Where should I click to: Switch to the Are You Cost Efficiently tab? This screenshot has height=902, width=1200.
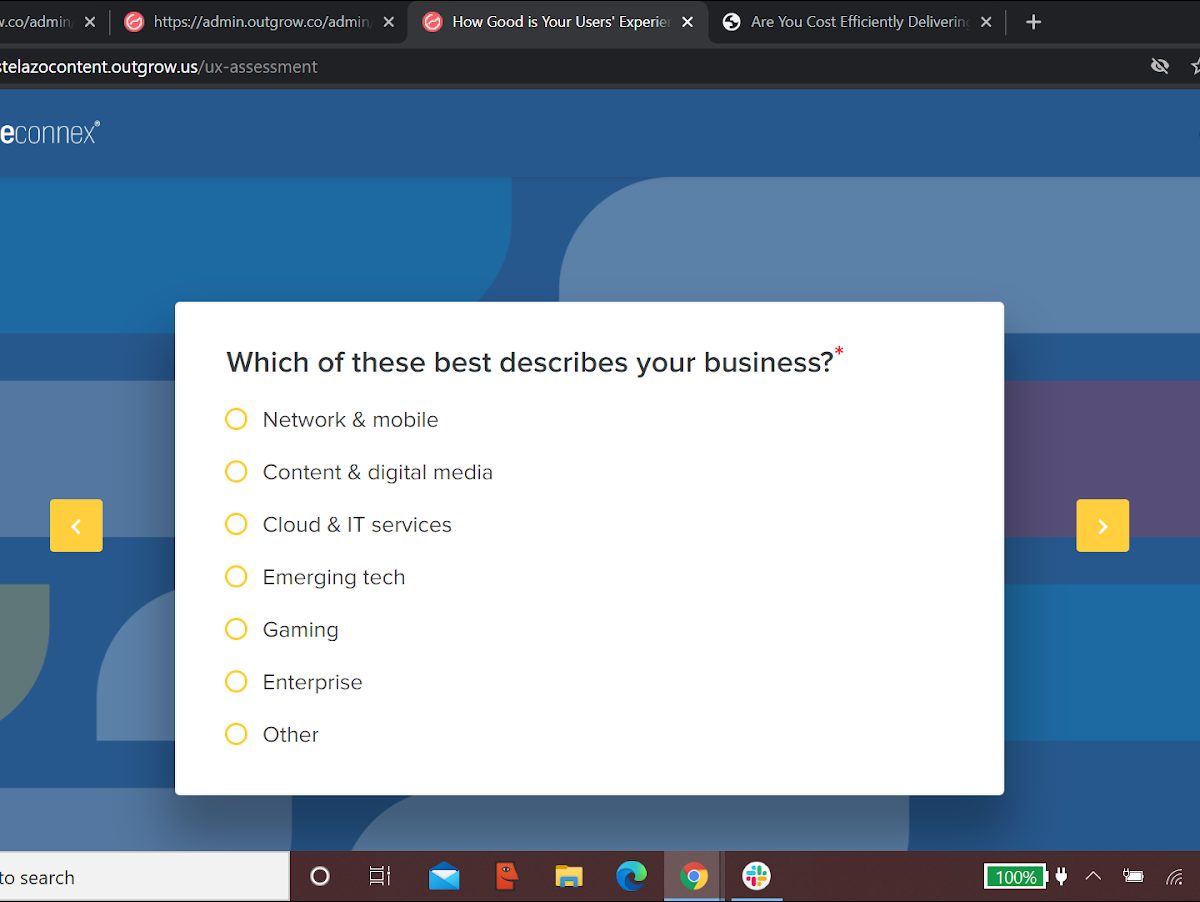pos(858,22)
